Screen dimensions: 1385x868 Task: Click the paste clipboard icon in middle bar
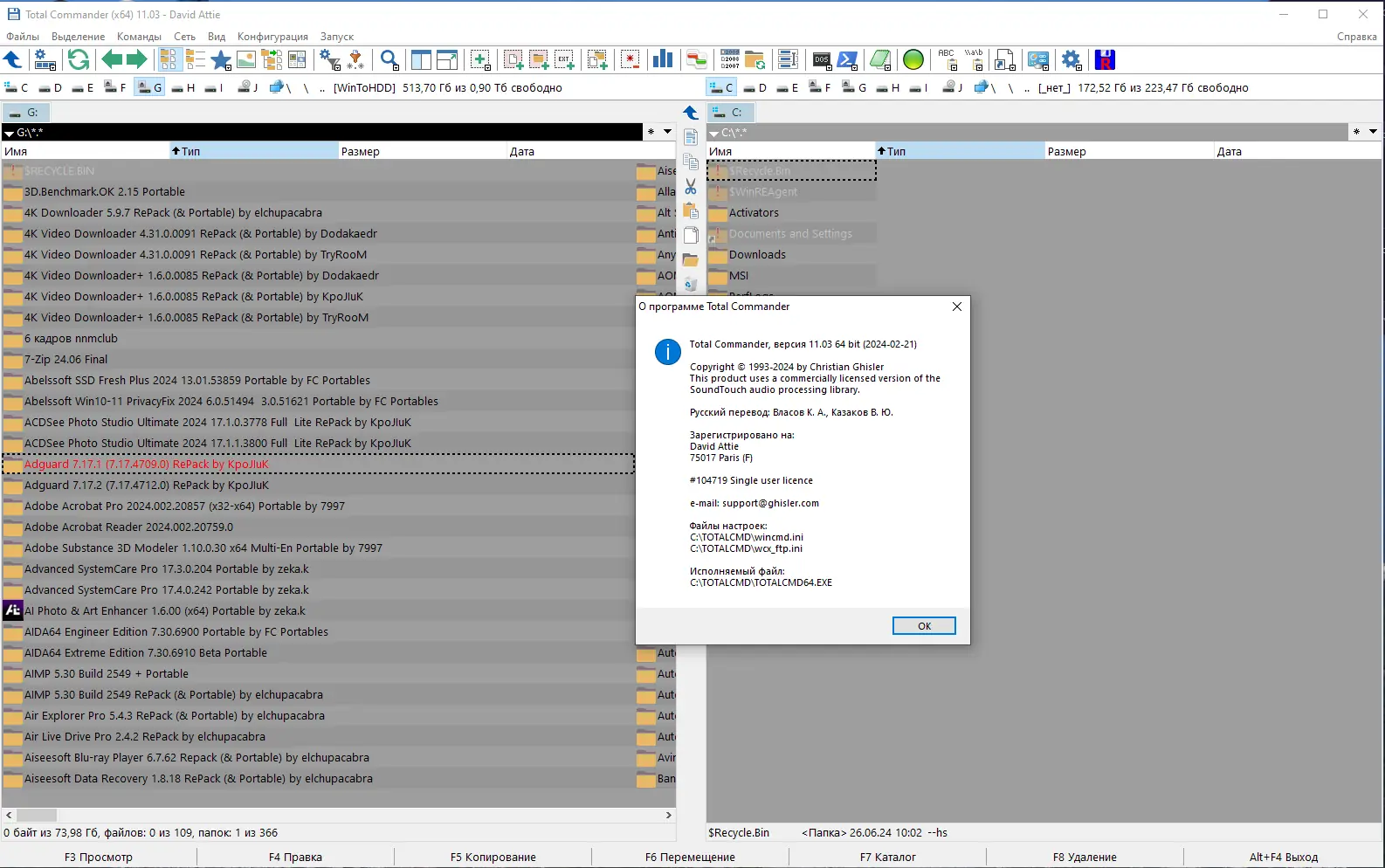click(x=691, y=210)
